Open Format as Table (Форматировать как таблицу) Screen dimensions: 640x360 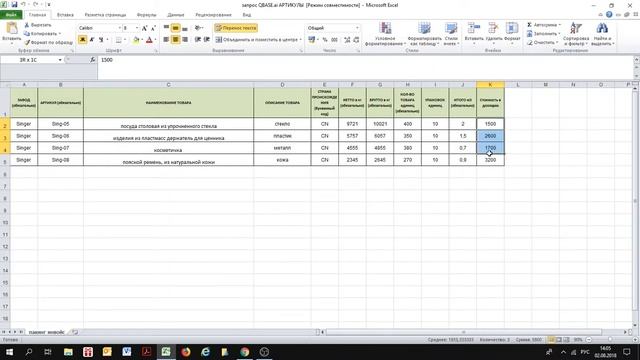click(424, 33)
